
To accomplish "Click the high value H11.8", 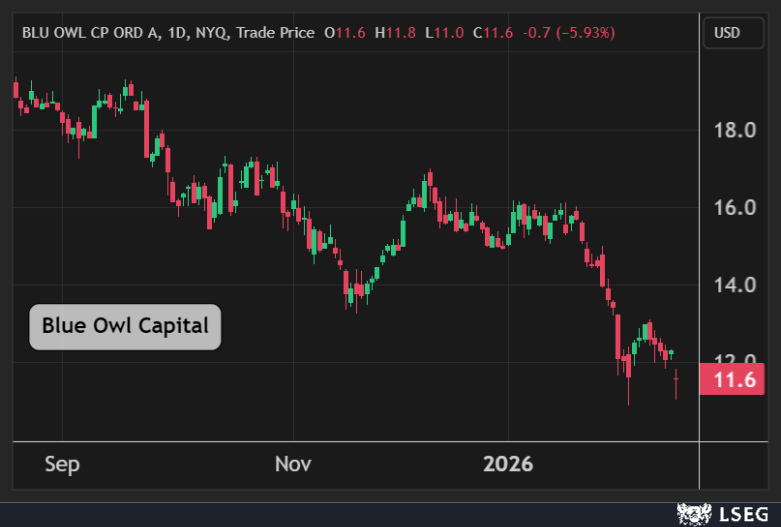I will (395, 33).
